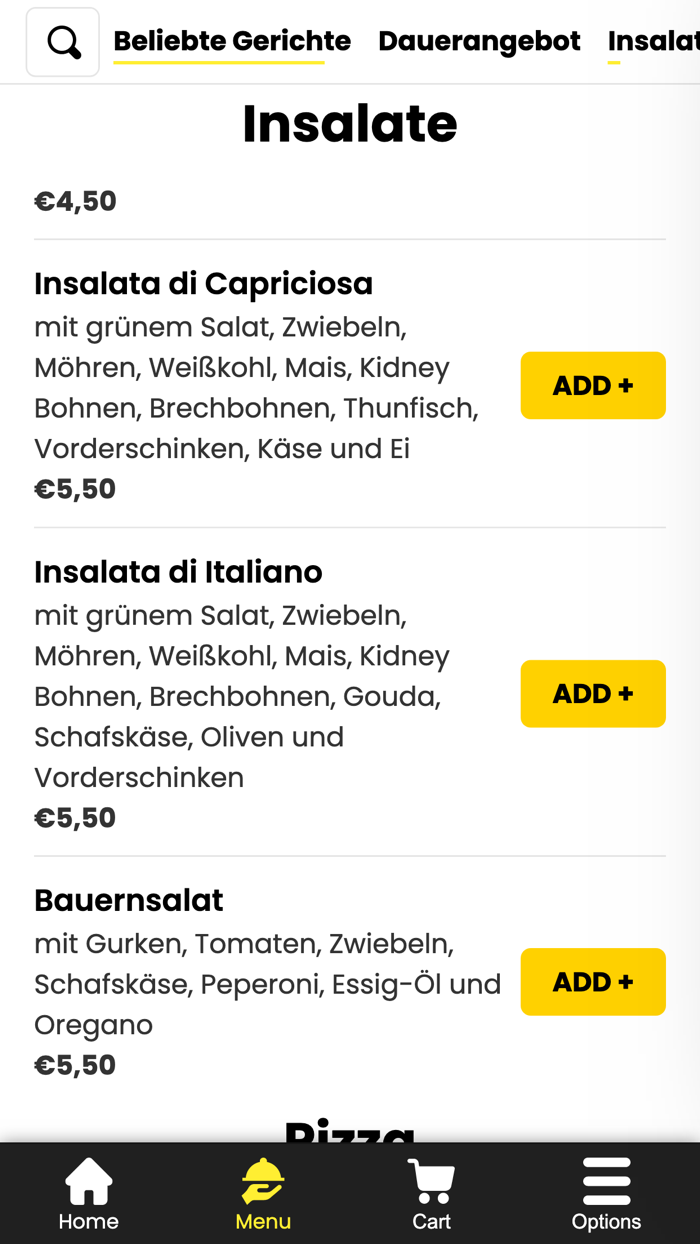
Task: Click the Pizza section heading
Action: point(350,1135)
